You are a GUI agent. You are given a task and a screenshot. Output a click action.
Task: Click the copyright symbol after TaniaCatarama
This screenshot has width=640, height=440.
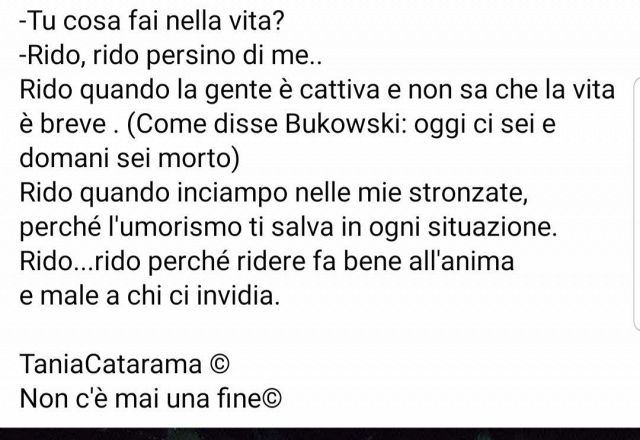220,364
